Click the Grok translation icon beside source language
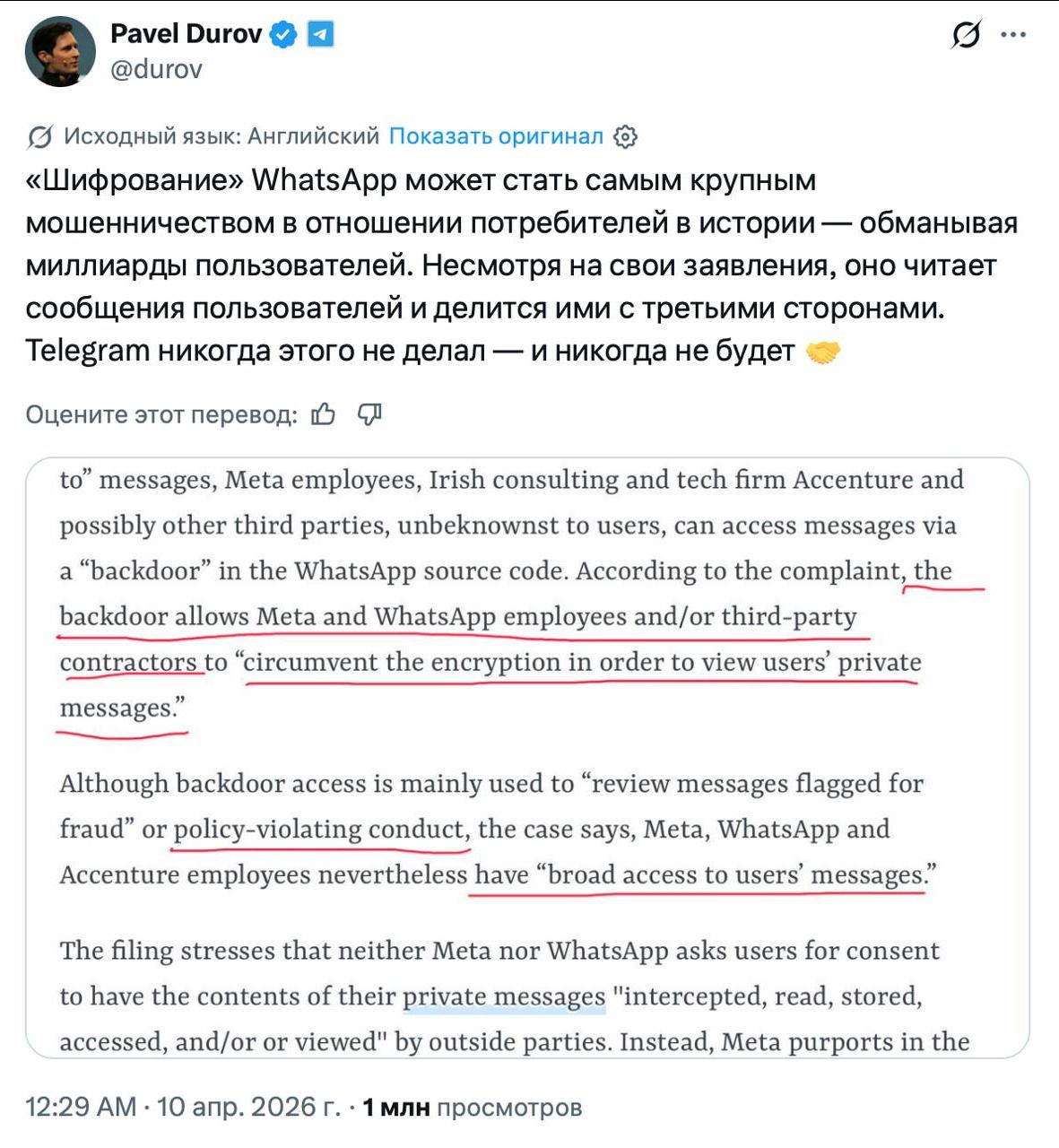 39,136
